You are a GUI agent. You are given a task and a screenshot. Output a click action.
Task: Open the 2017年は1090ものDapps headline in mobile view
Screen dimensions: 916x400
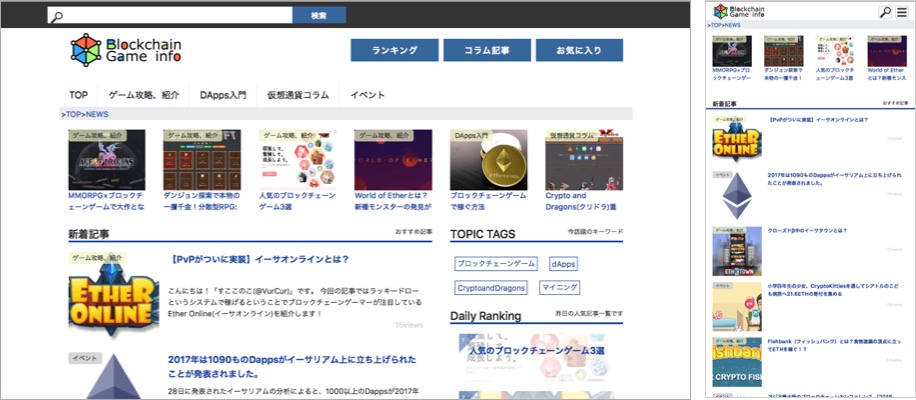pos(836,178)
